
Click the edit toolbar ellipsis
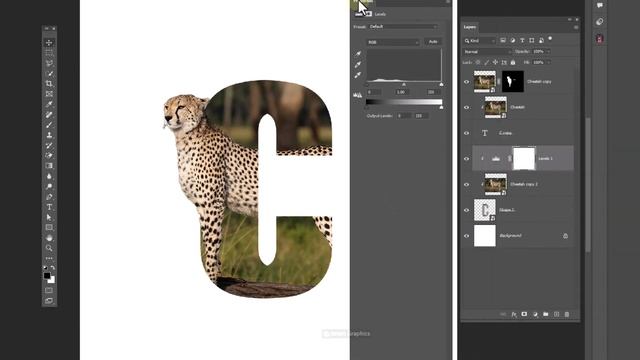coord(49,258)
